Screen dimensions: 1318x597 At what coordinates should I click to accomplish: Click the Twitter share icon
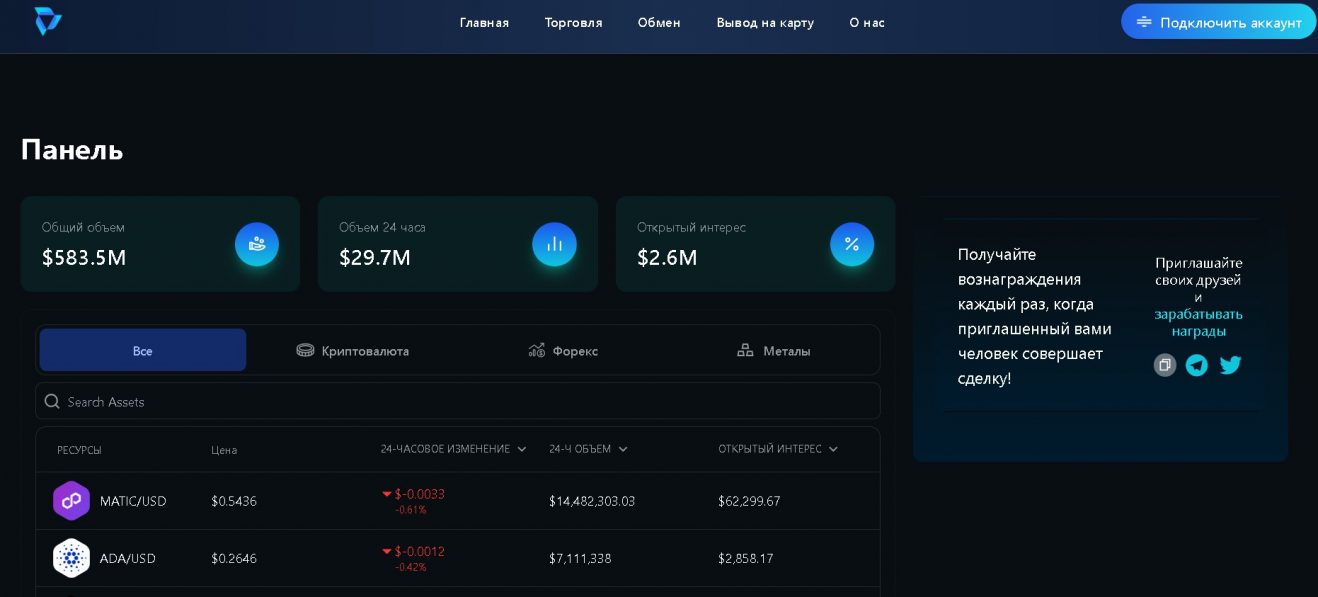[x=1230, y=365]
